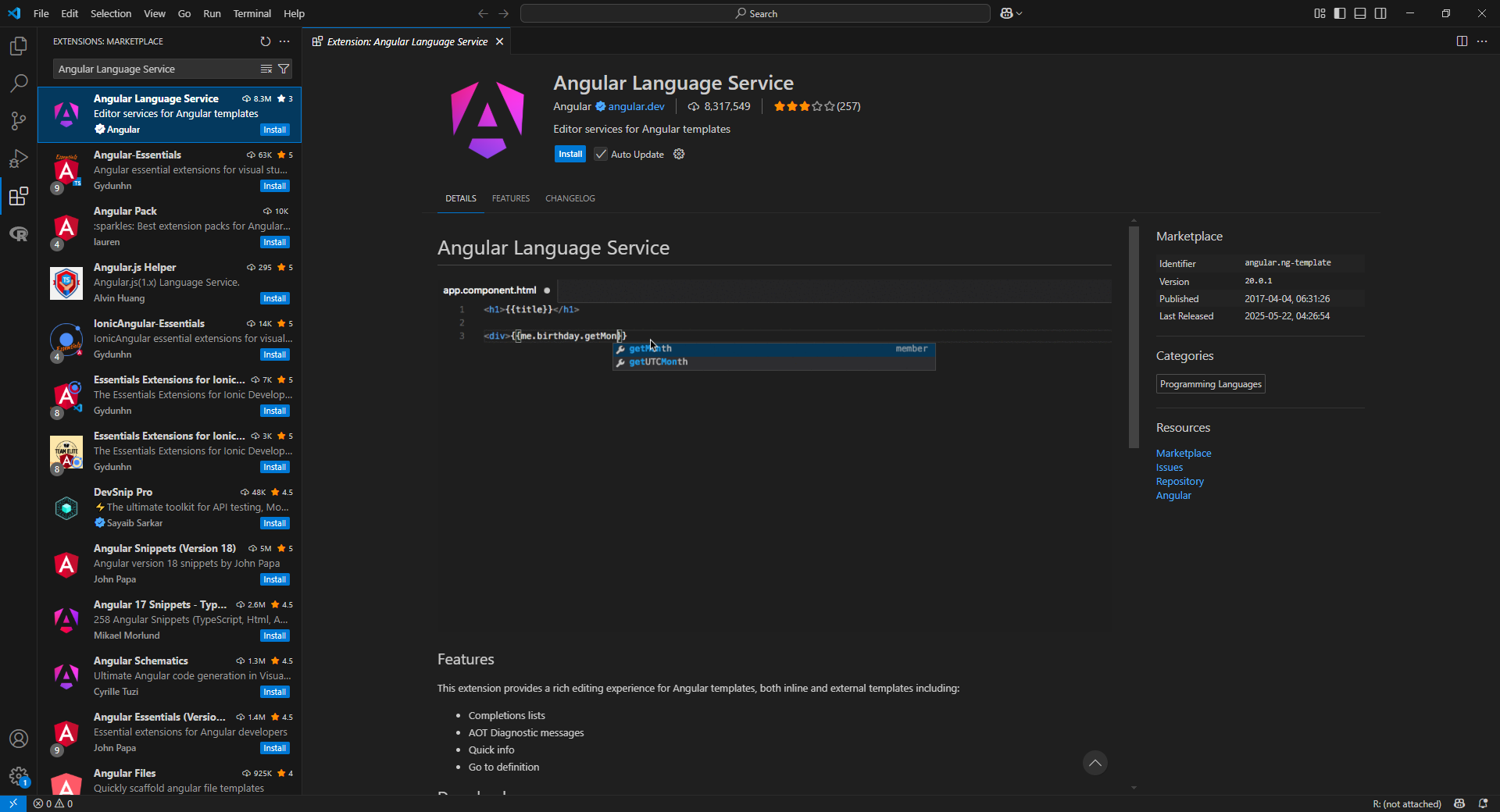Open the Source Control view
The height and width of the screenshot is (812, 1500).
click(x=18, y=121)
